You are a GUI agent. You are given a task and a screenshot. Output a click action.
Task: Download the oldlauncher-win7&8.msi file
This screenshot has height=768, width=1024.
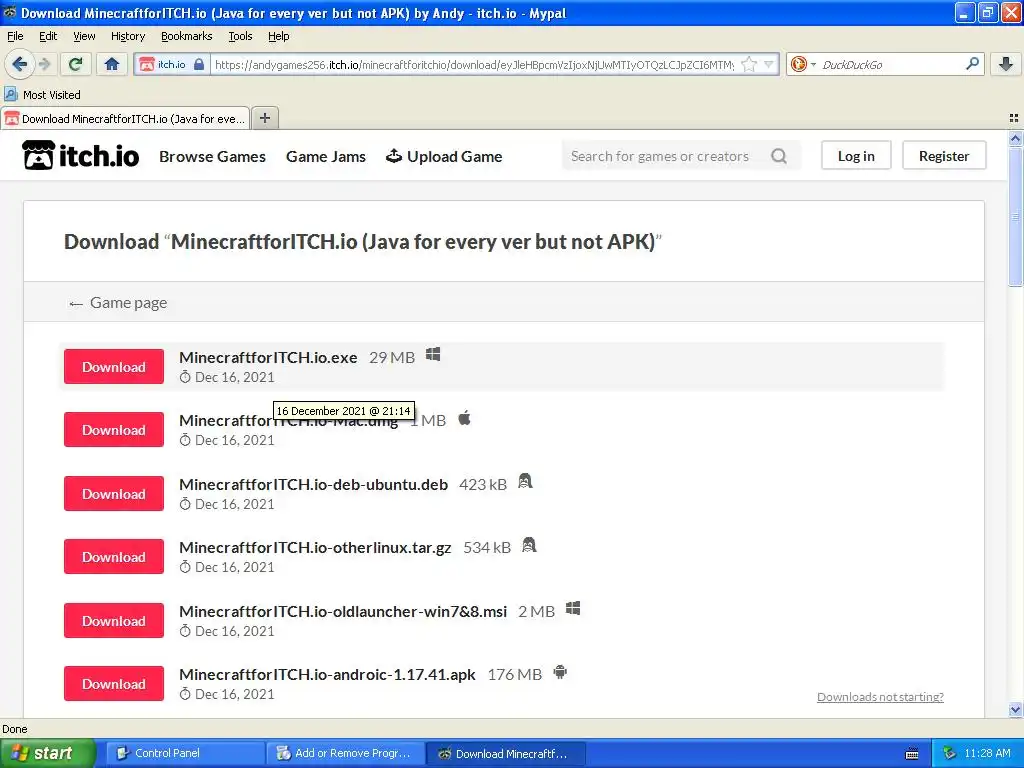click(x=114, y=620)
